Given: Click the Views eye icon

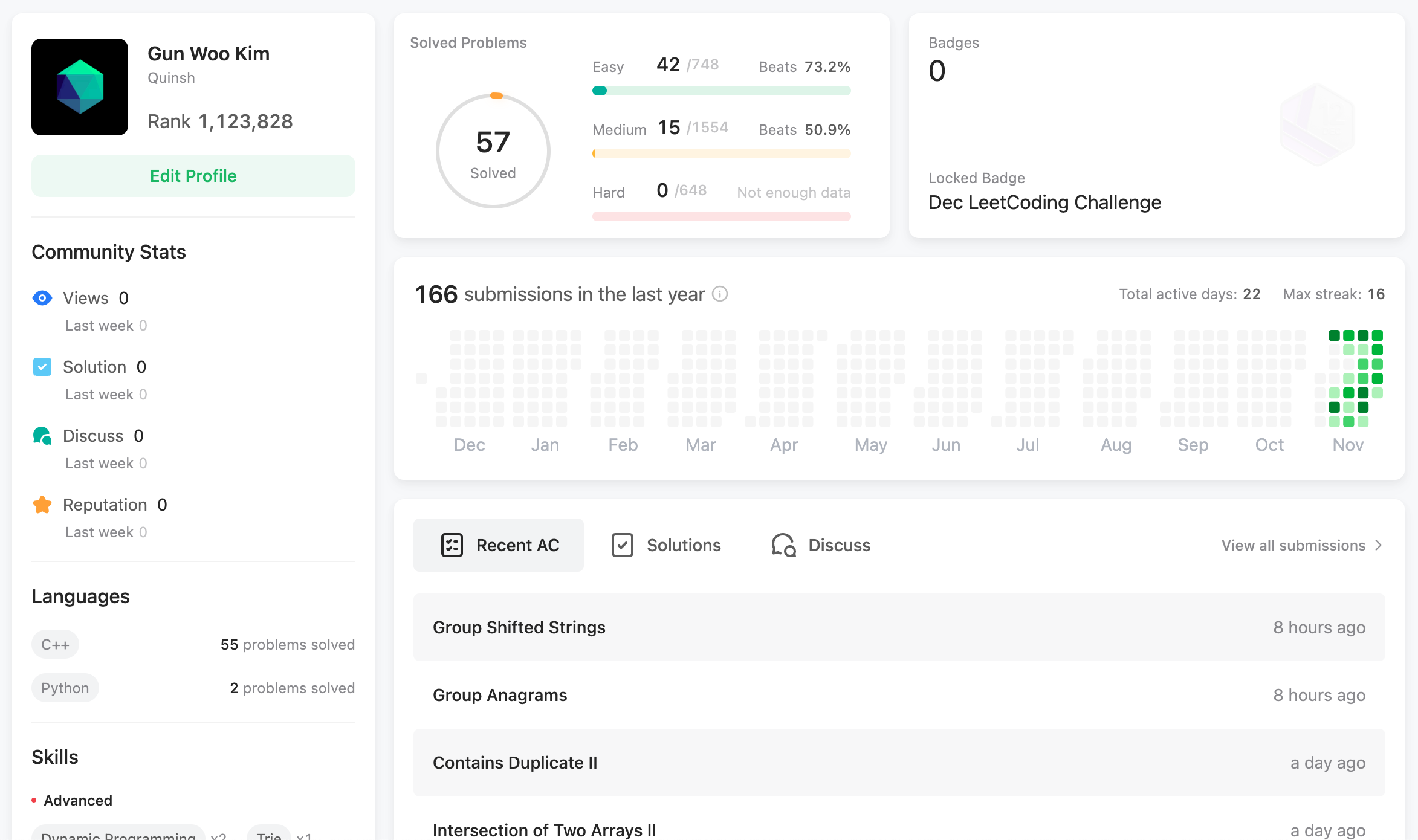Looking at the screenshot, I should 42,298.
